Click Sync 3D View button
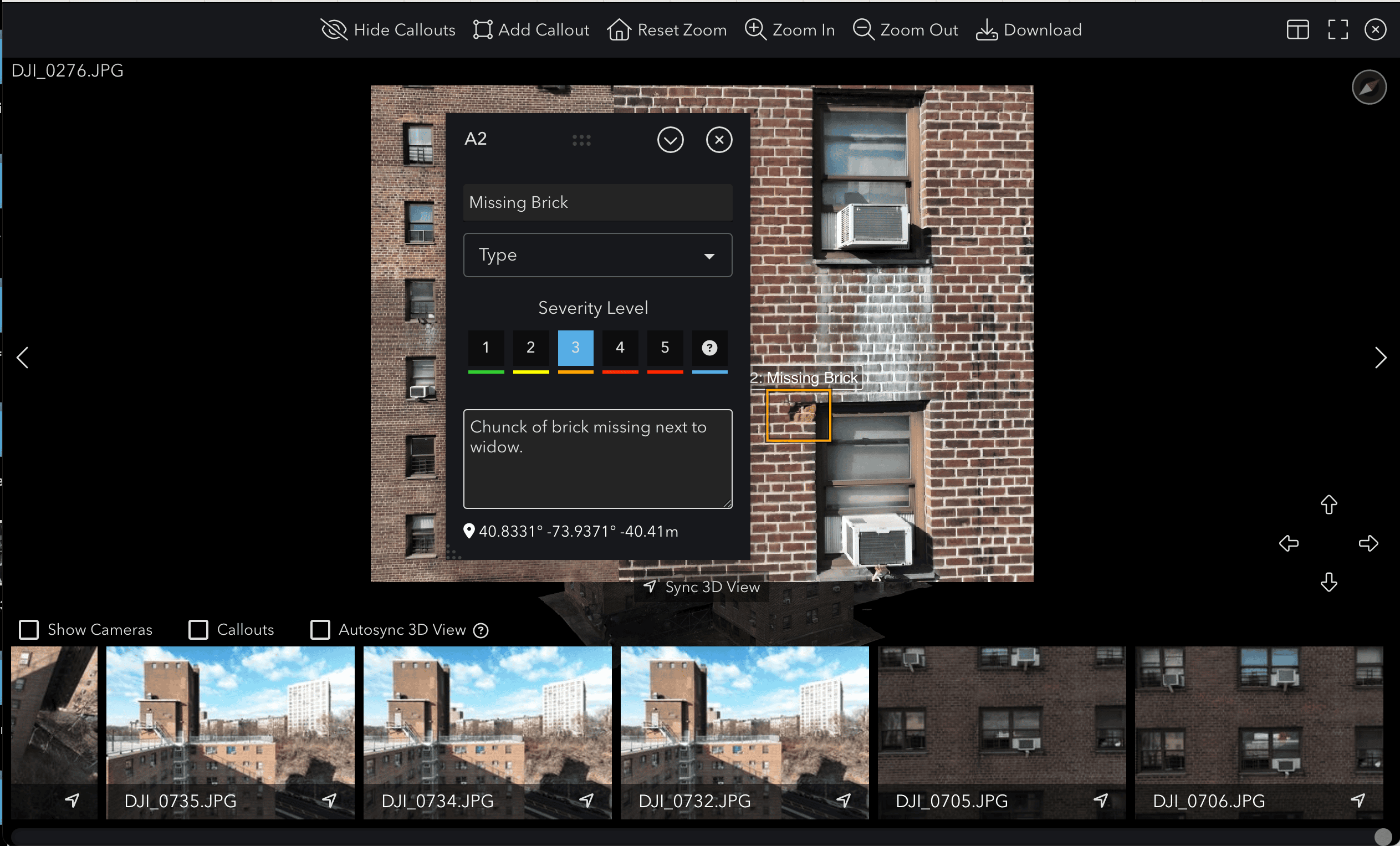The width and height of the screenshot is (1400, 846). click(701, 587)
